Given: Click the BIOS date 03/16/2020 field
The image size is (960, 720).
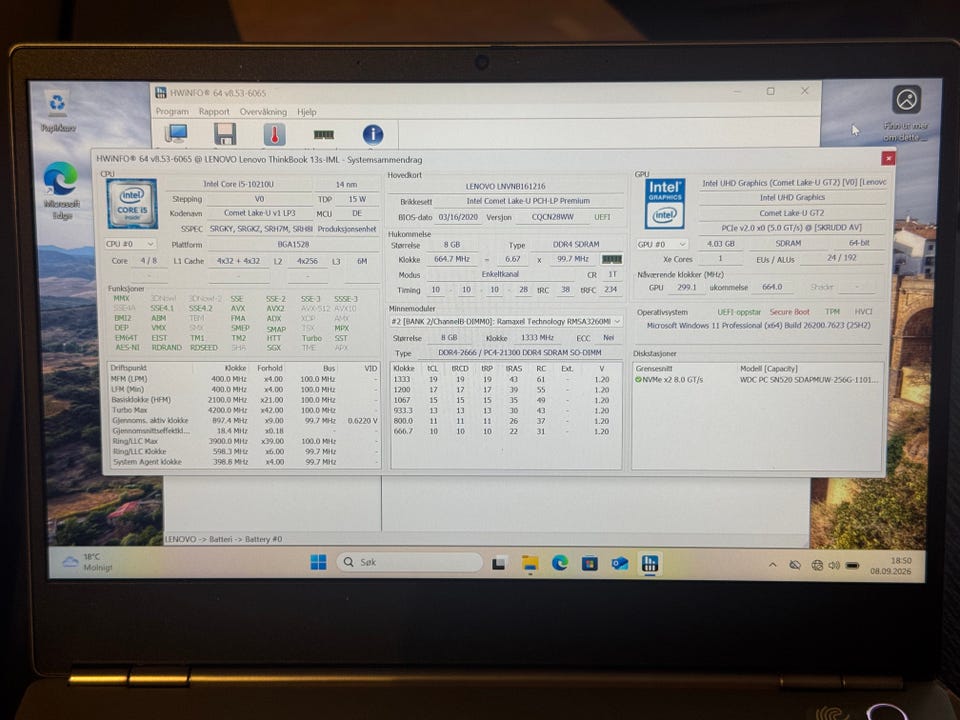Looking at the screenshot, I should (458, 217).
